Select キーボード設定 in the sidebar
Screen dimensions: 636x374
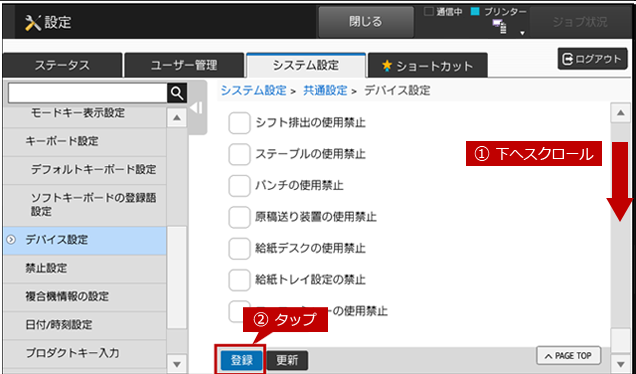(x=85, y=141)
